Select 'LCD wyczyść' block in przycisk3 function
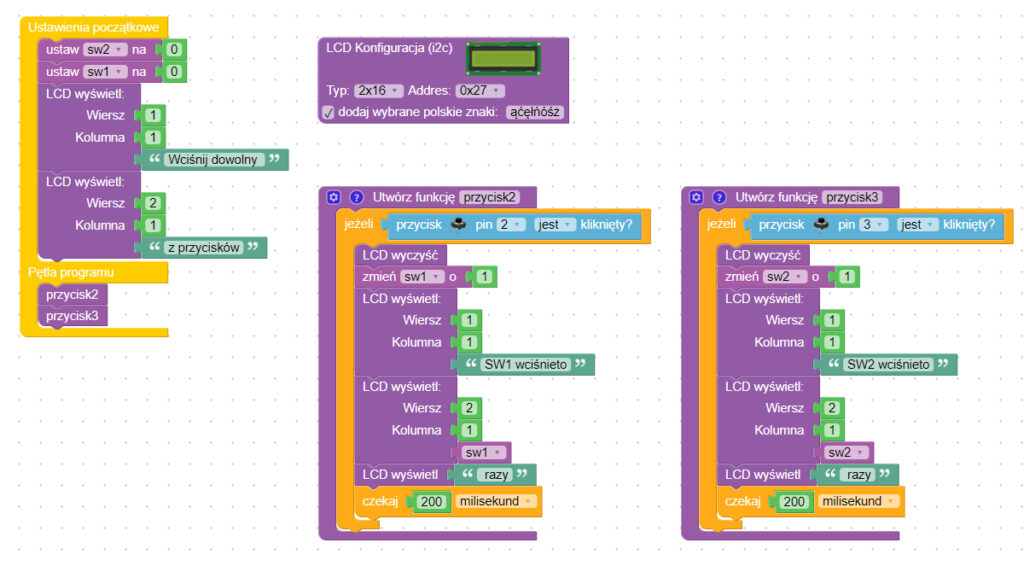The image size is (1024, 566). tap(762, 255)
